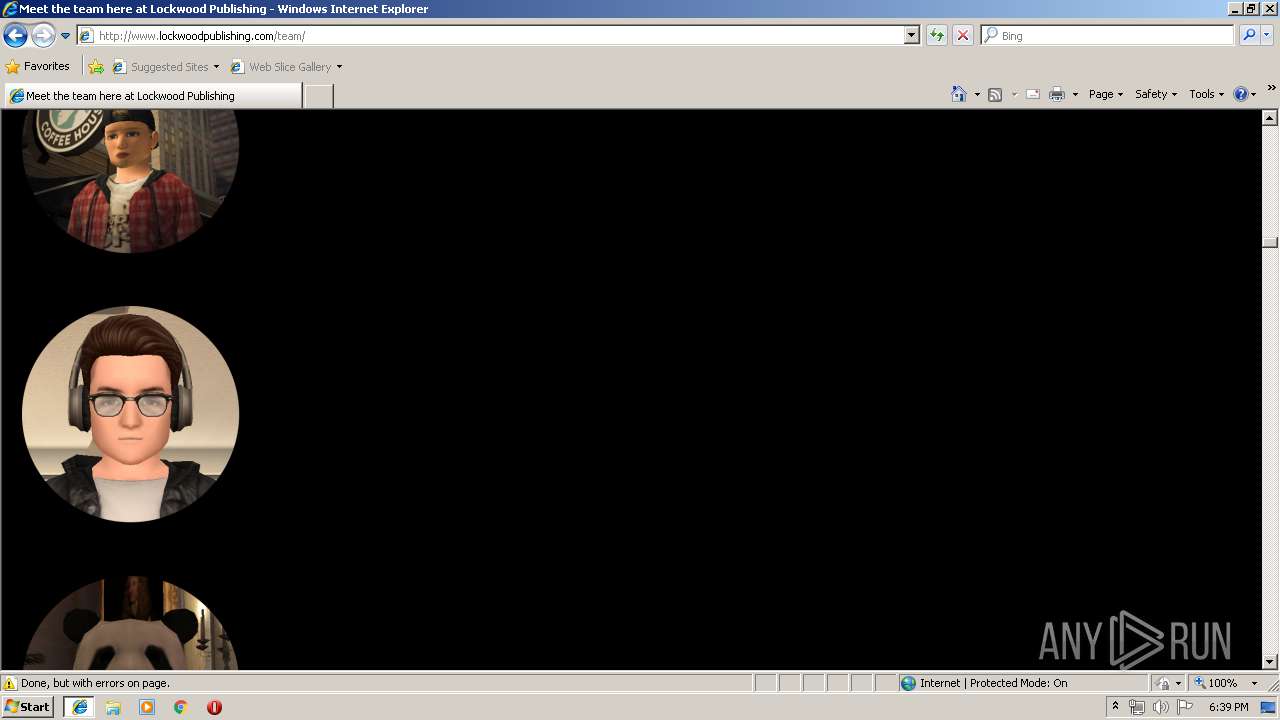Open the Home button dropdown arrow
The height and width of the screenshot is (720, 1280).
click(977, 94)
